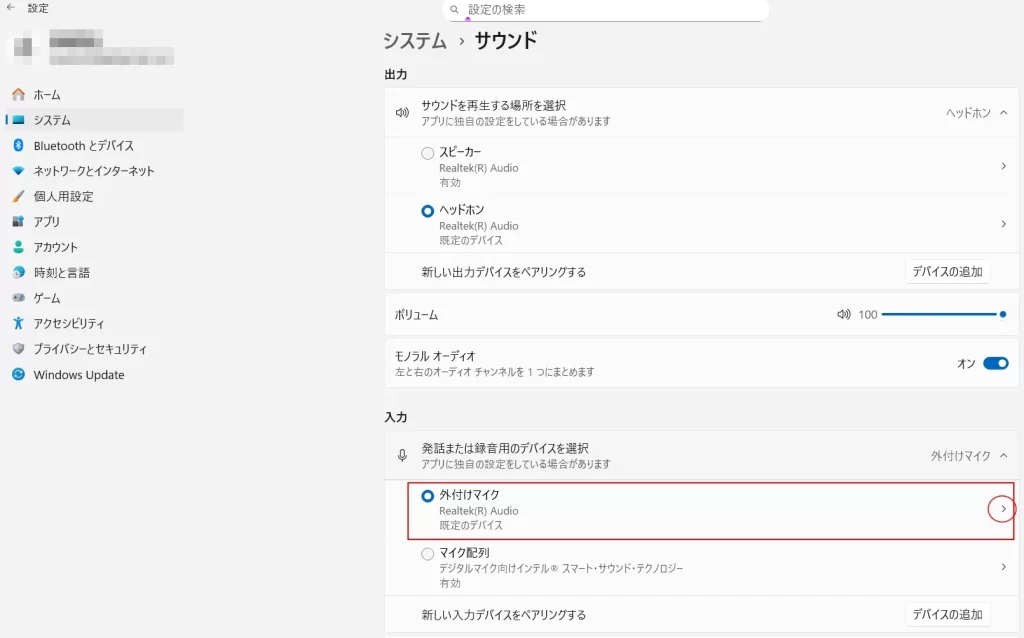This screenshot has height=638, width=1024.
Task: Click the アクセシビリティ person icon
Action: coord(18,323)
